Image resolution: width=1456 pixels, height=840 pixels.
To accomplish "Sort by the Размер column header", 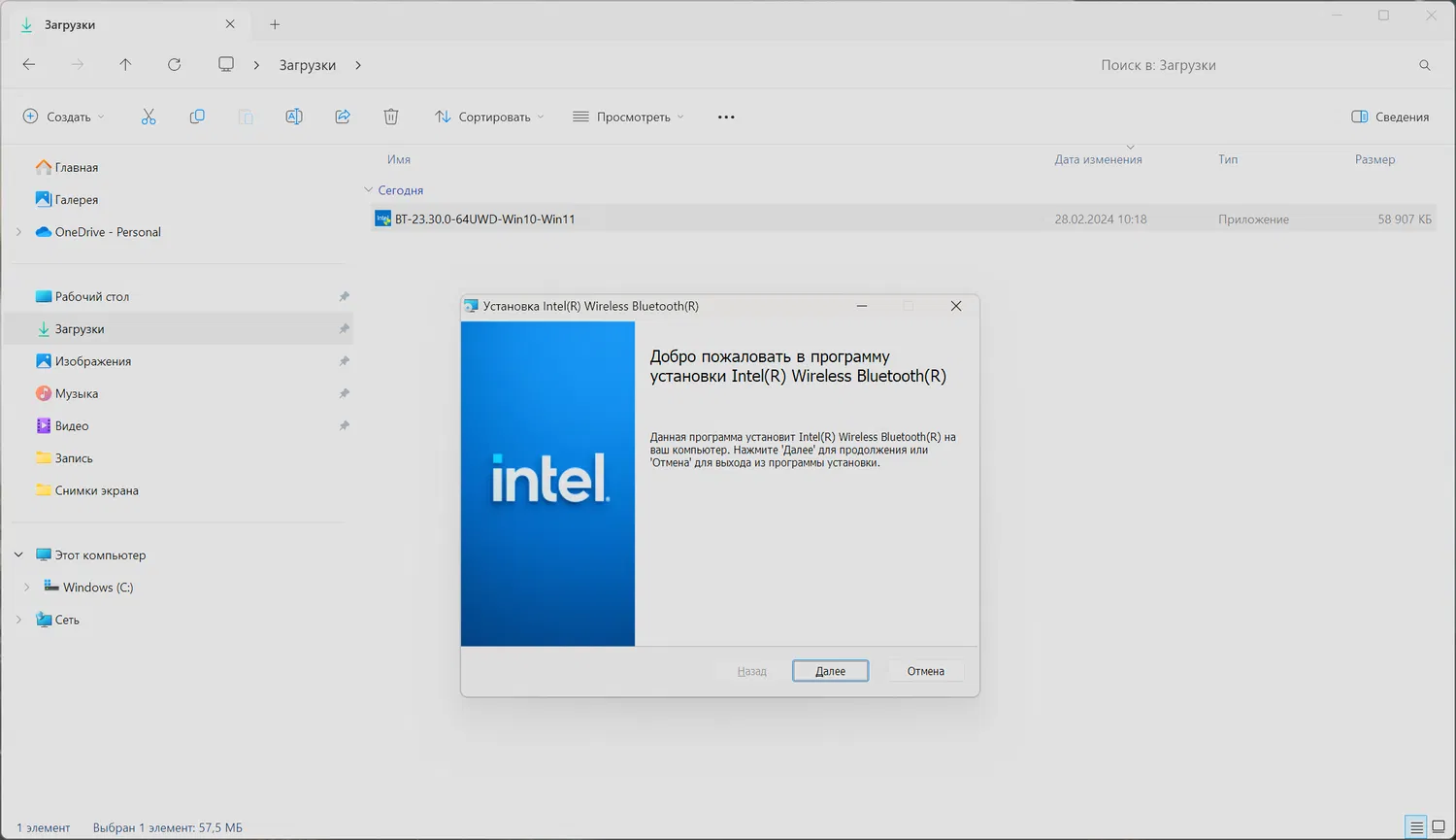I will (x=1374, y=159).
